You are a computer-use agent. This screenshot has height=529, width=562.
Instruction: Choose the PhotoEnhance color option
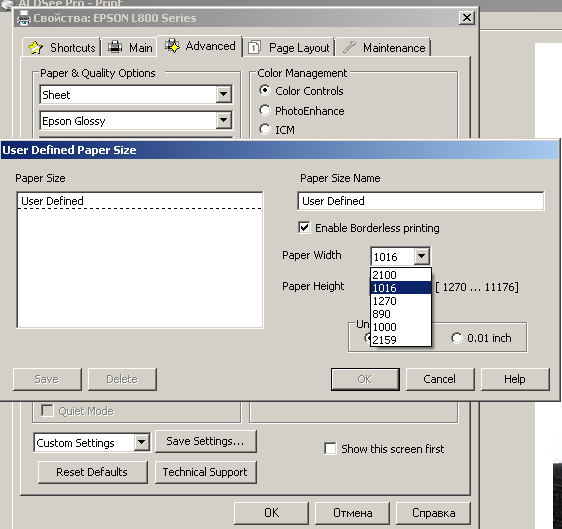pos(265,110)
